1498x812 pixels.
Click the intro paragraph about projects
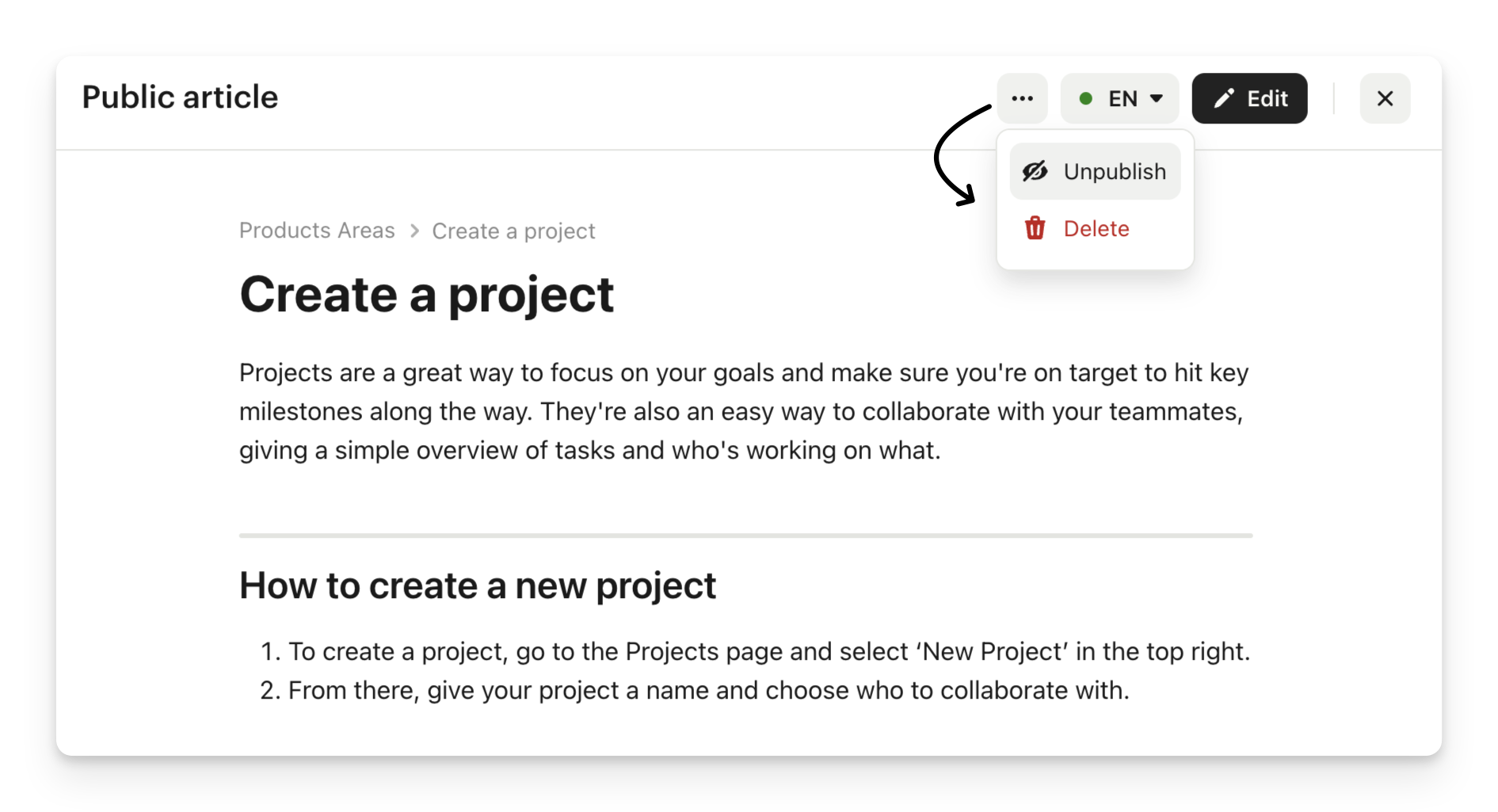click(x=743, y=411)
